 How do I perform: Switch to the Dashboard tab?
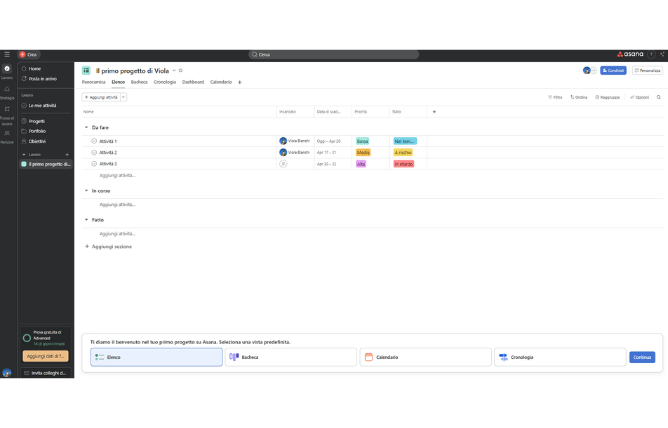(193, 82)
